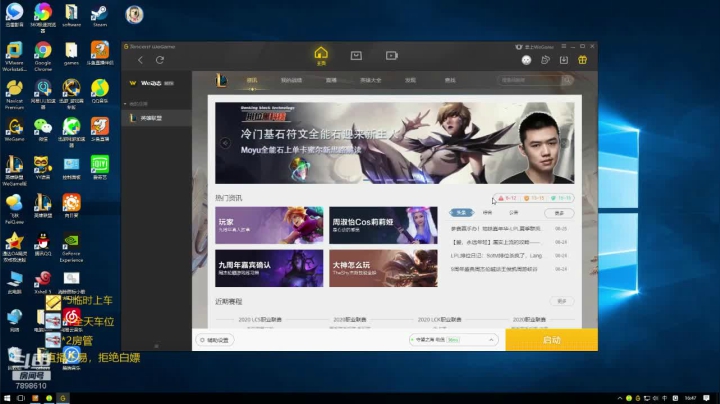Image resolution: width=720 pixels, height=404 pixels.
Task: Launch Steam from desktop
Action: 100,17
